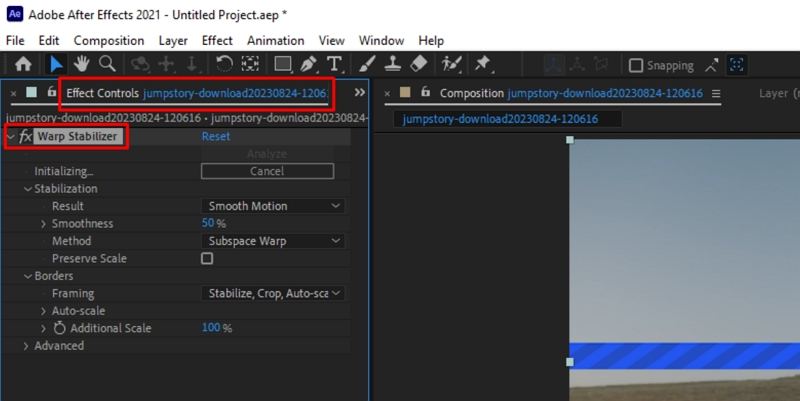Enable the Snapping checkbox

coord(636,65)
